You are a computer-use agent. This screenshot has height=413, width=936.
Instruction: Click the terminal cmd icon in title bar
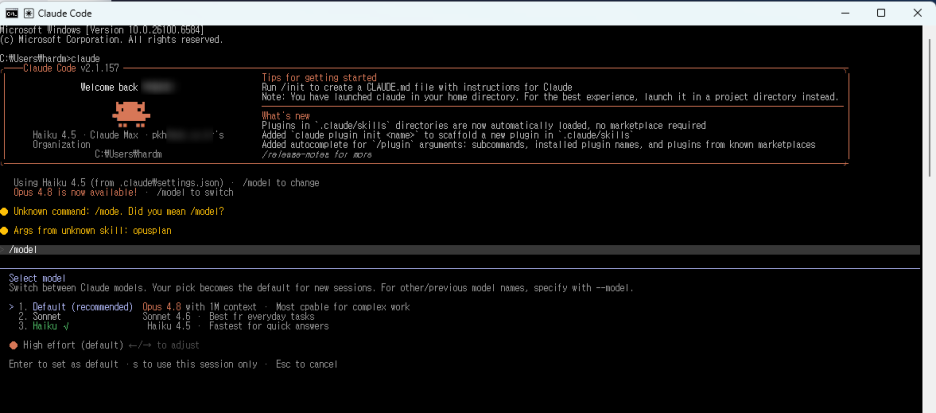point(12,13)
